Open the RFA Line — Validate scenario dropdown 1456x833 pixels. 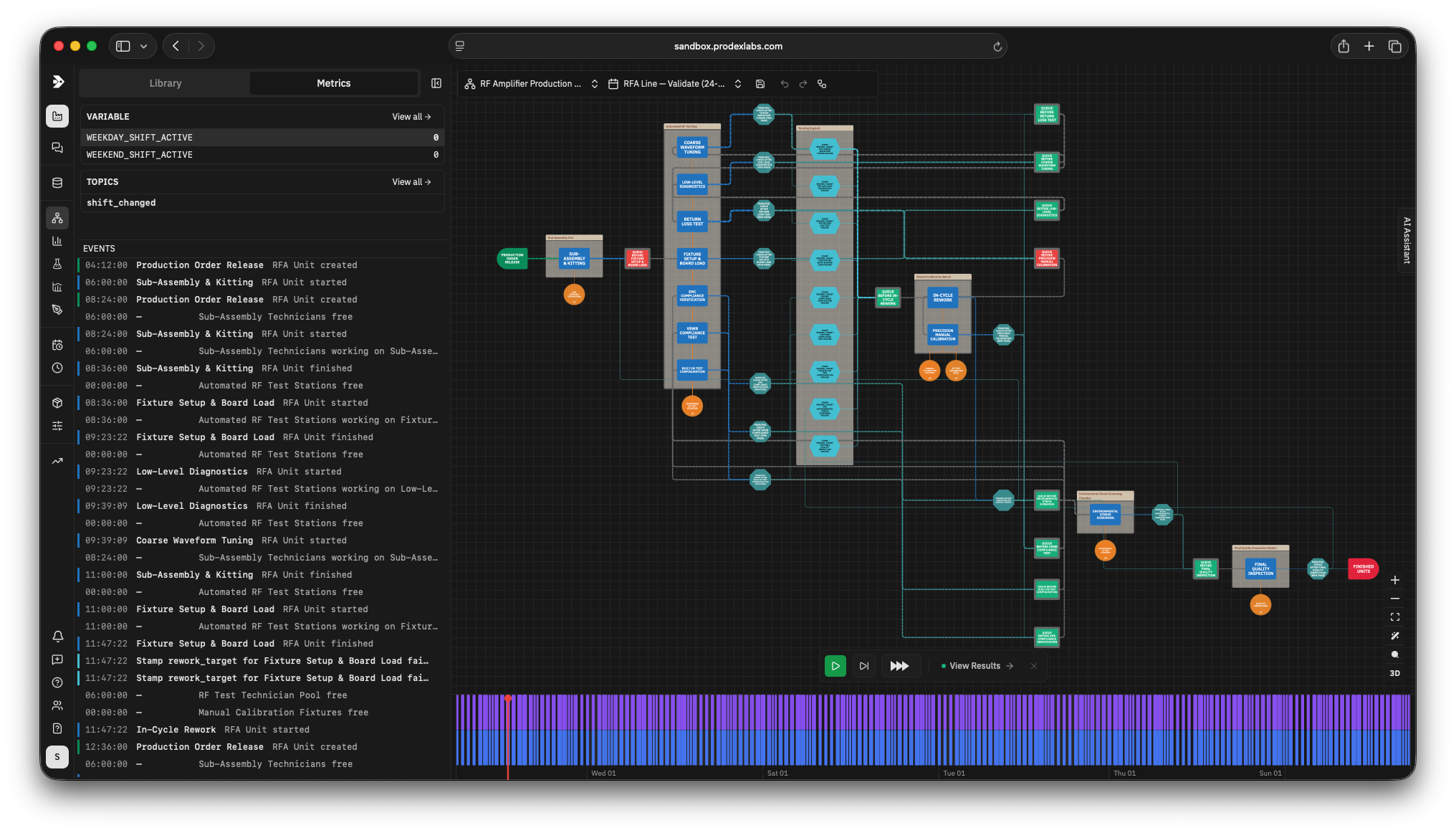click(x=675, y=84)
